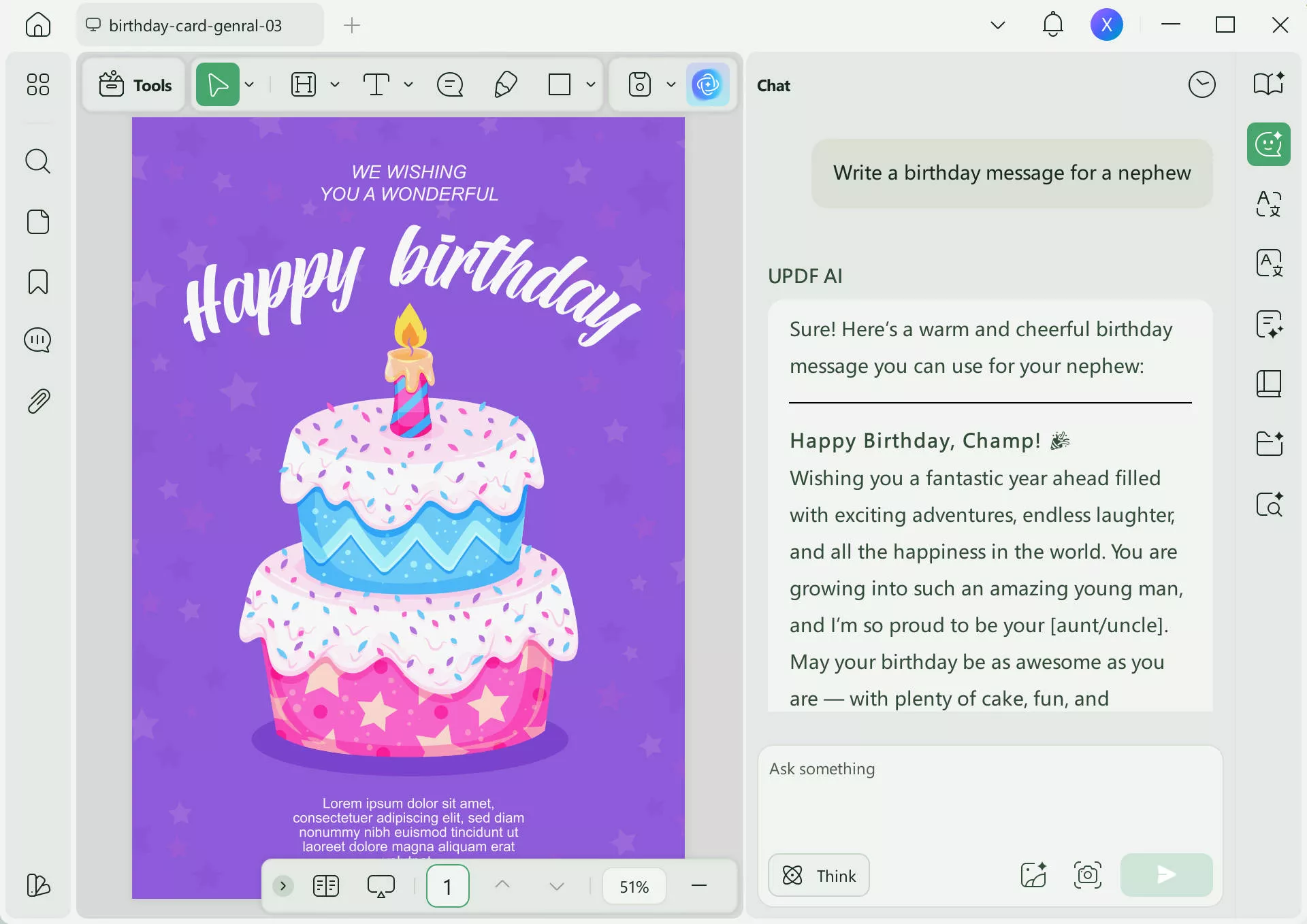Screen dimensions: 1307x924
Task: Toggle presentation mode
Action: pyautogui.click(x=381, y=885)
